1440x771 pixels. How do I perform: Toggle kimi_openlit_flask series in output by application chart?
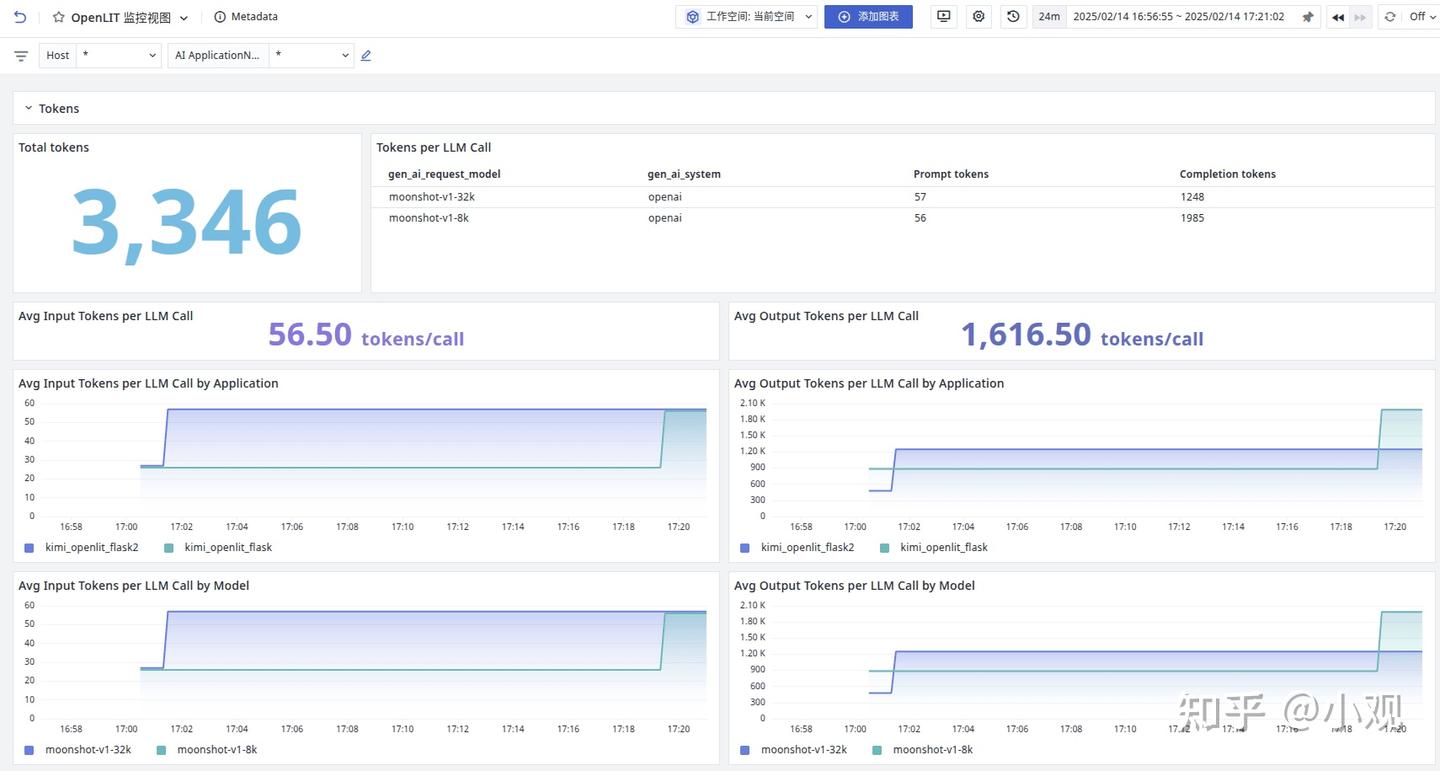coord(933,547)
